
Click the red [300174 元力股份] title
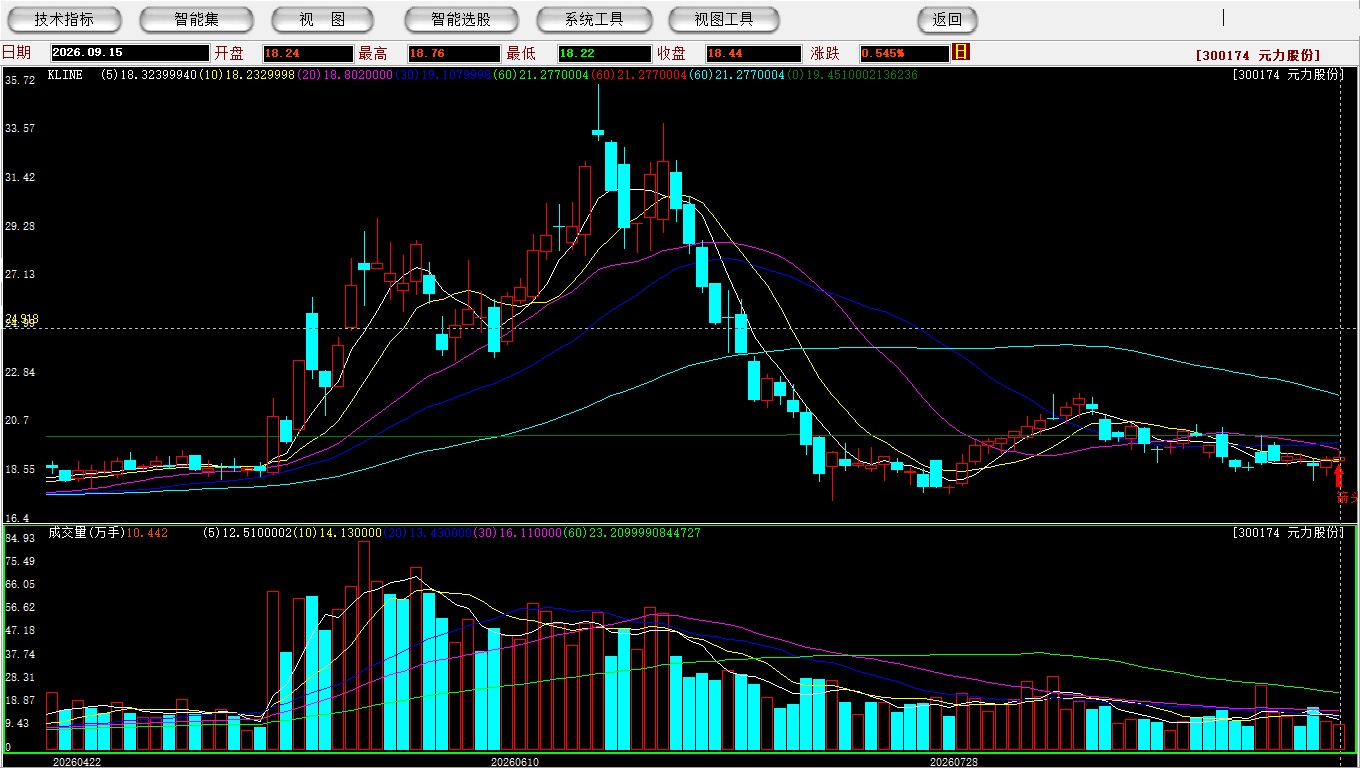(x=1258, y=55)
